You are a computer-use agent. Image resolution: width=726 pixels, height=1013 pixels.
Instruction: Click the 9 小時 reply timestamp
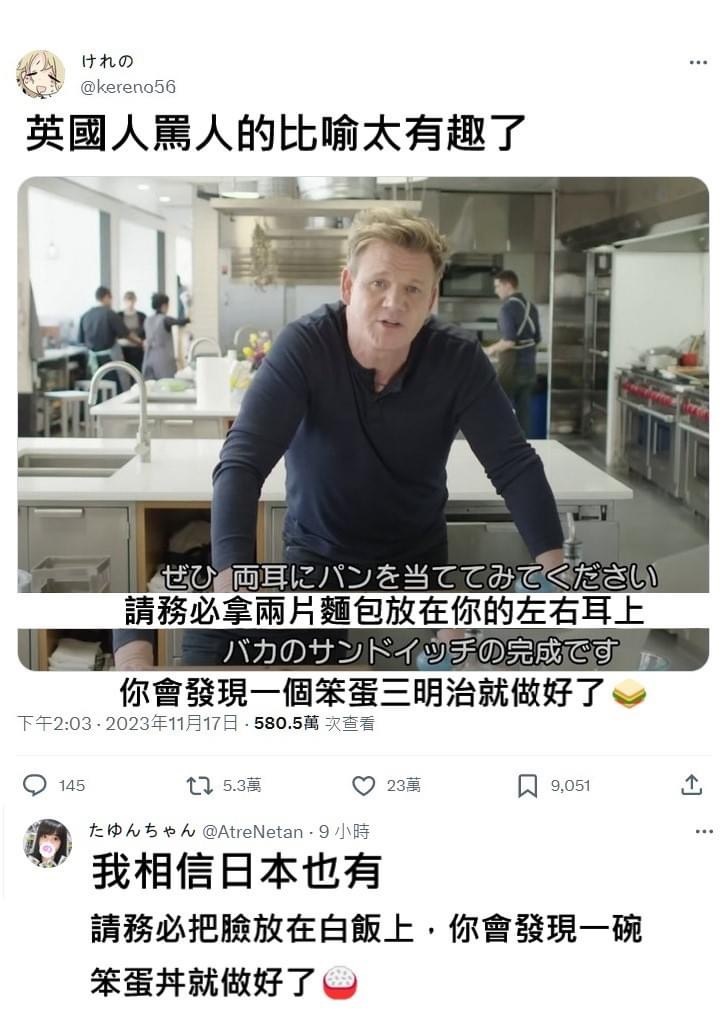[x=344, y=831]
